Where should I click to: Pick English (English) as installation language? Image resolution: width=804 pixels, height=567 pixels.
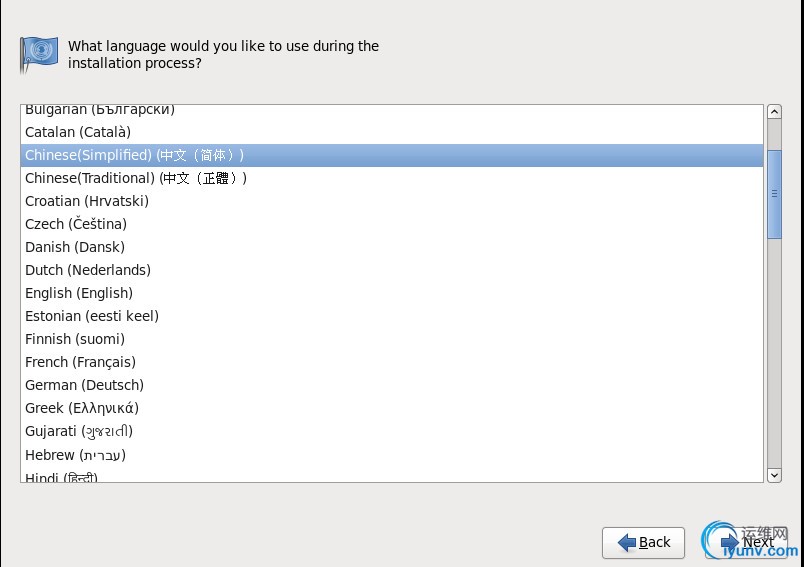coord(79,293)
